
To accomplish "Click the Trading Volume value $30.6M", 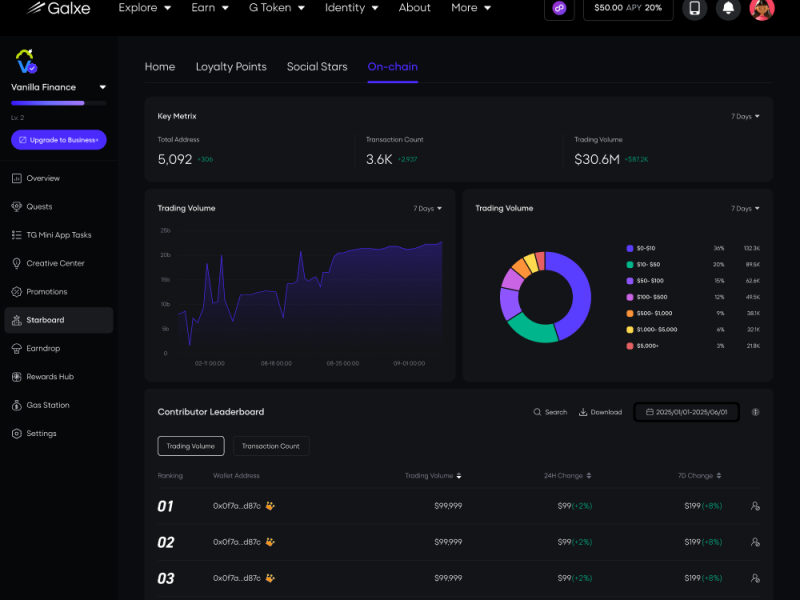I will pyautogui.click(x=597, y=159).
